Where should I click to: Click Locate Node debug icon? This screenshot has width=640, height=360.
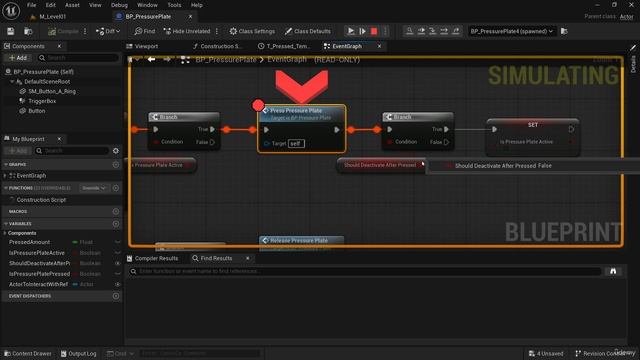(409, 31)
